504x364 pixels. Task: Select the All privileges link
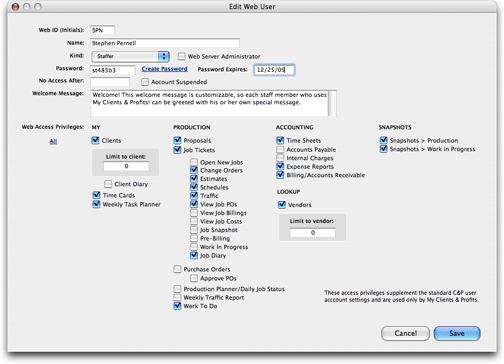pos(53,141)
